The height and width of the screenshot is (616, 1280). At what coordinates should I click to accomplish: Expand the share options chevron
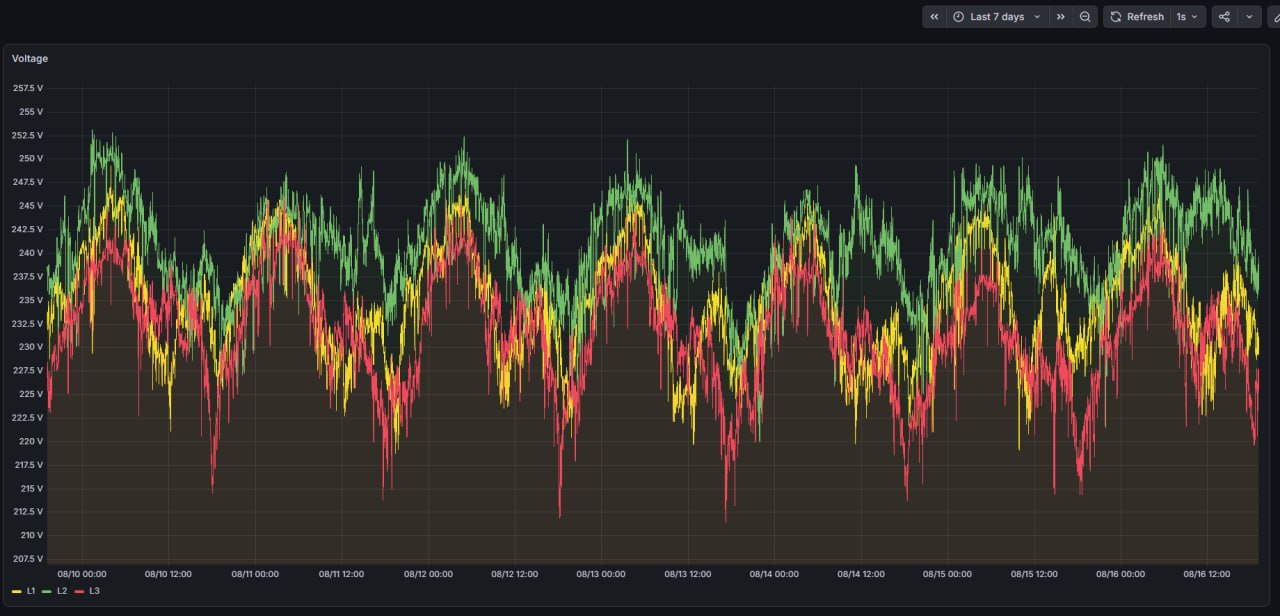click(1249, 17)
